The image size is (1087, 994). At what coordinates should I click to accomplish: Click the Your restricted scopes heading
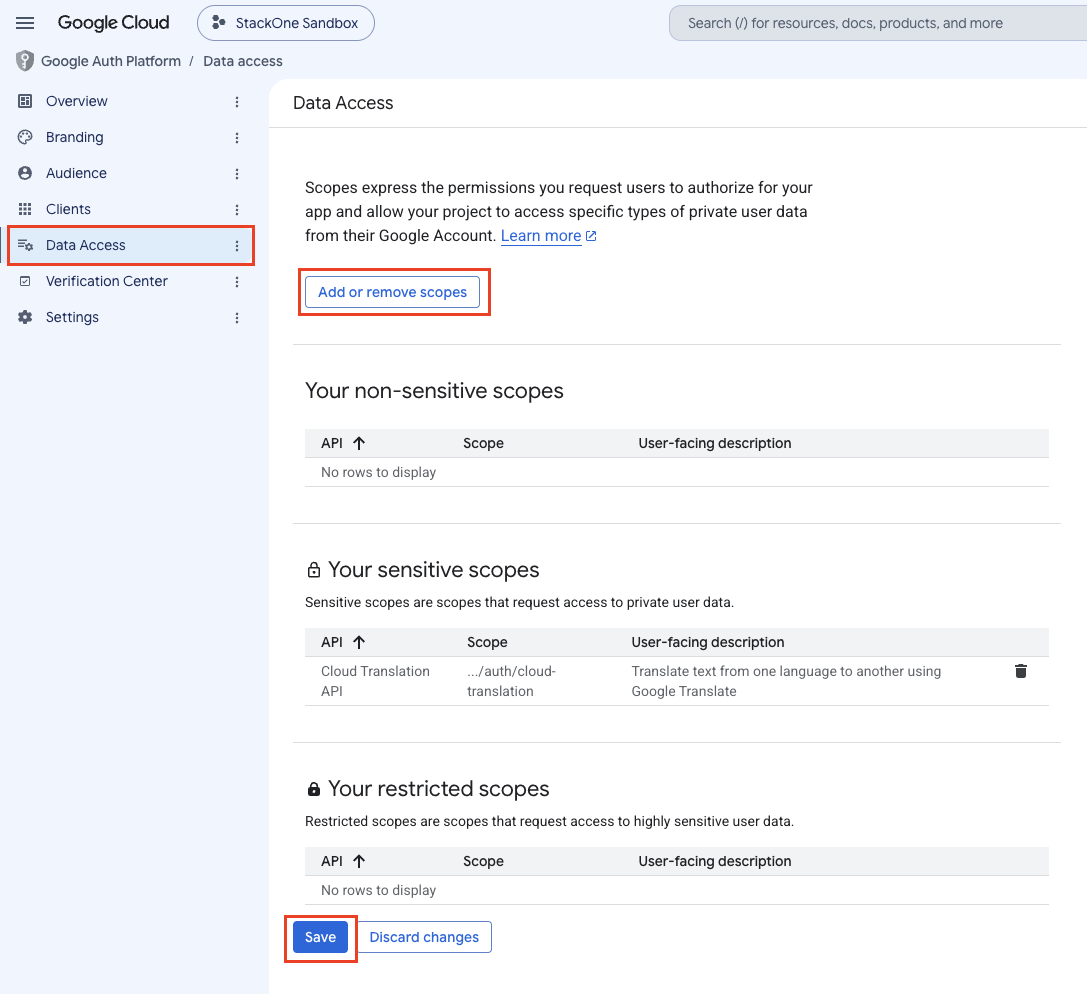coord(438,789)
